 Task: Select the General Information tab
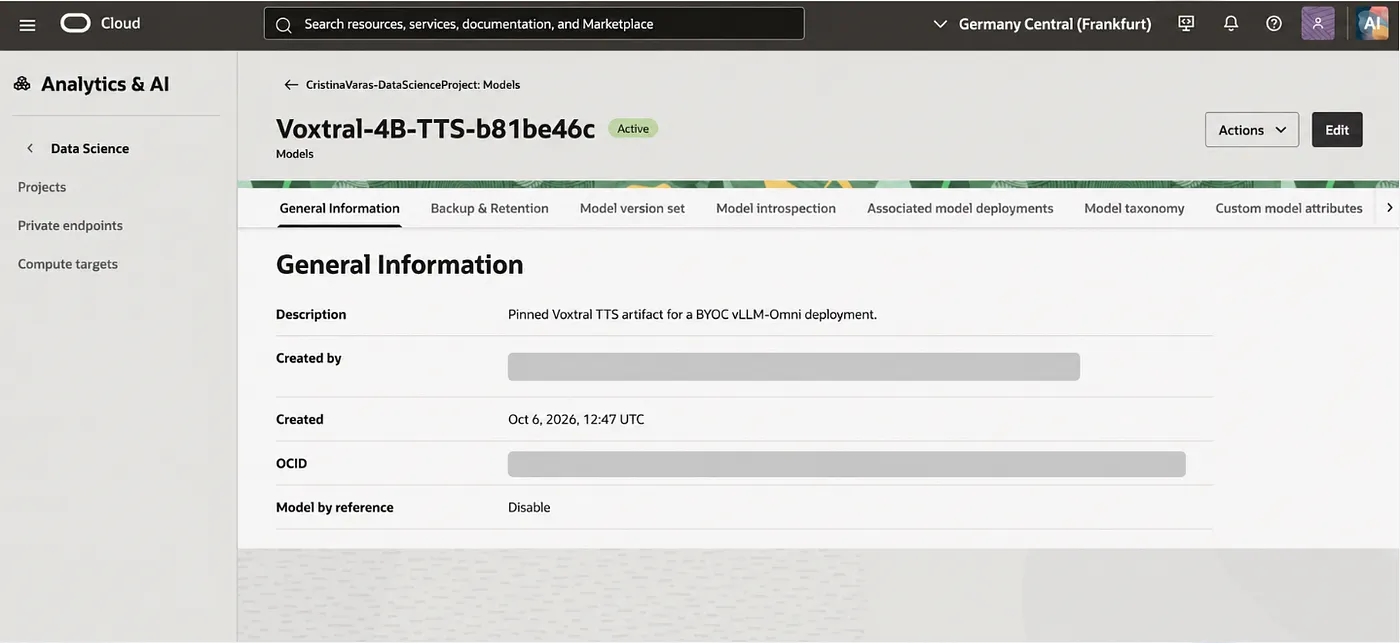[340, 208]
